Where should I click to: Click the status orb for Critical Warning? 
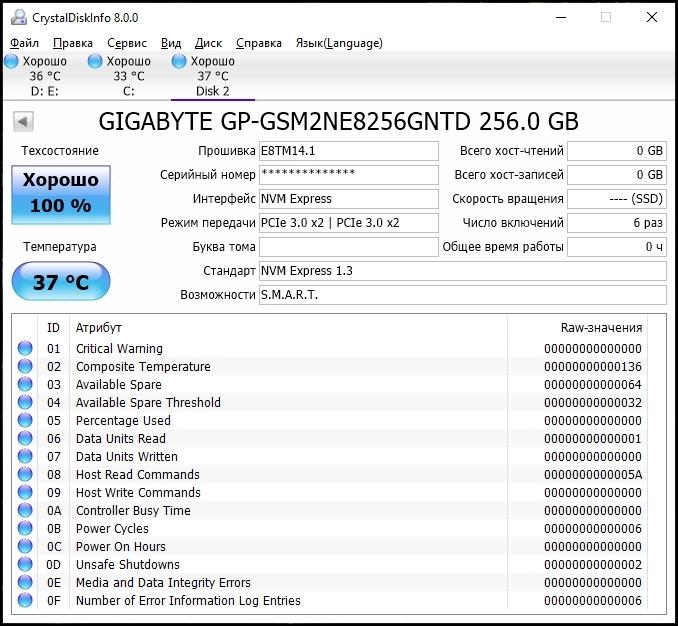[25, 349]
